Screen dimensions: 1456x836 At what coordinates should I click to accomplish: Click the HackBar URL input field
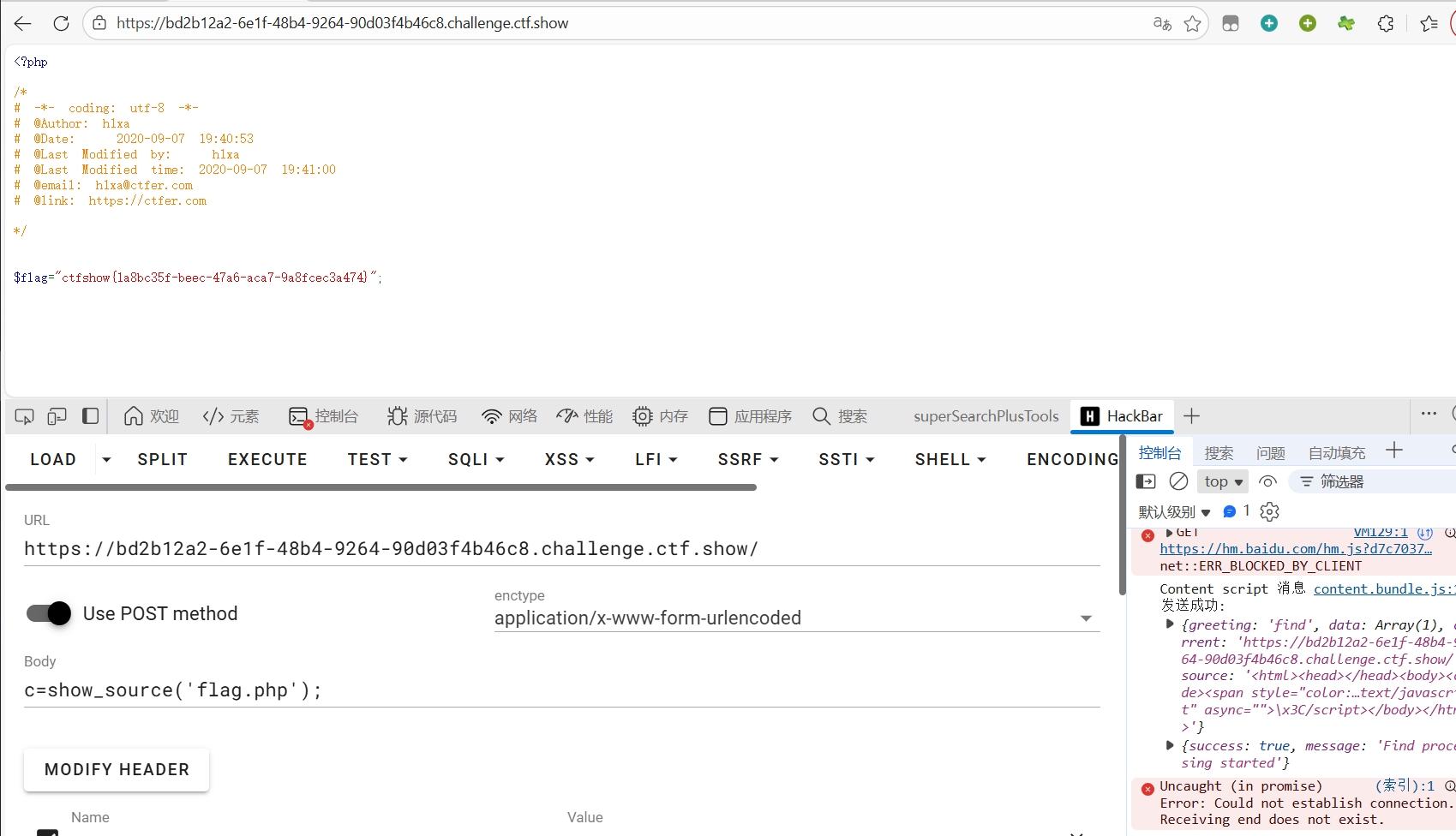point(561,549)
